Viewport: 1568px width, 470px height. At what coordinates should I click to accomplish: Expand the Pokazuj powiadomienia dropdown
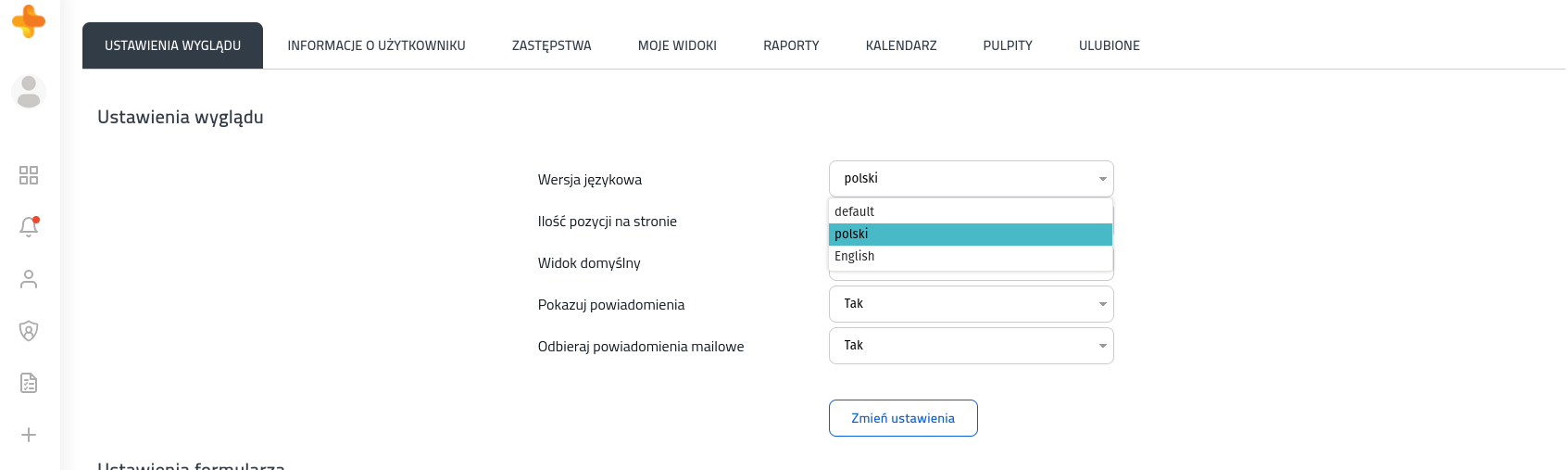pos(971,304)
